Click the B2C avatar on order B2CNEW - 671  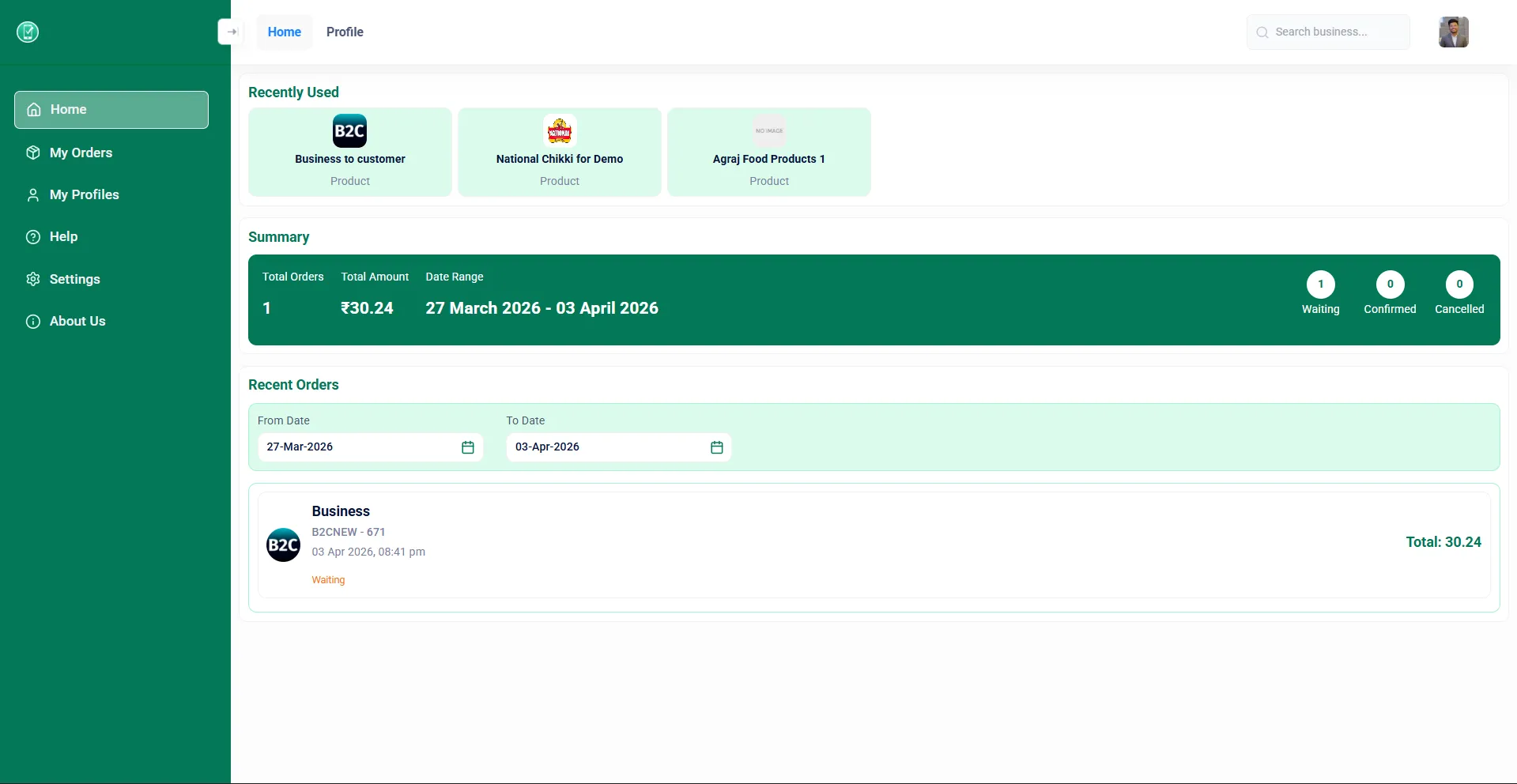point(283,545)
